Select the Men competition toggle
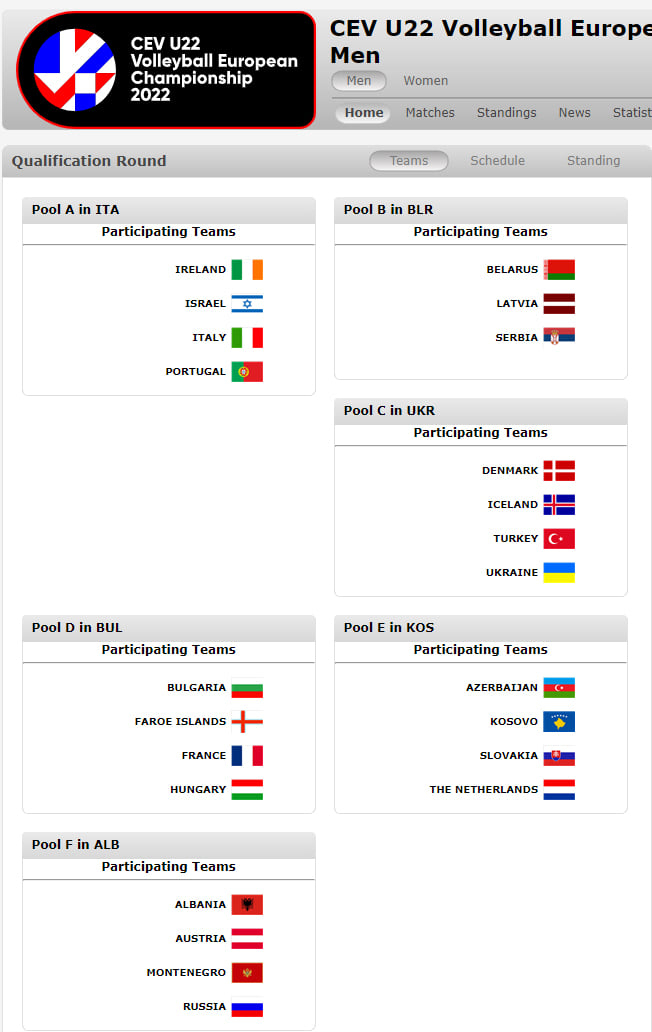This screenshot has height=1032, width=652. tap(359, 81)
